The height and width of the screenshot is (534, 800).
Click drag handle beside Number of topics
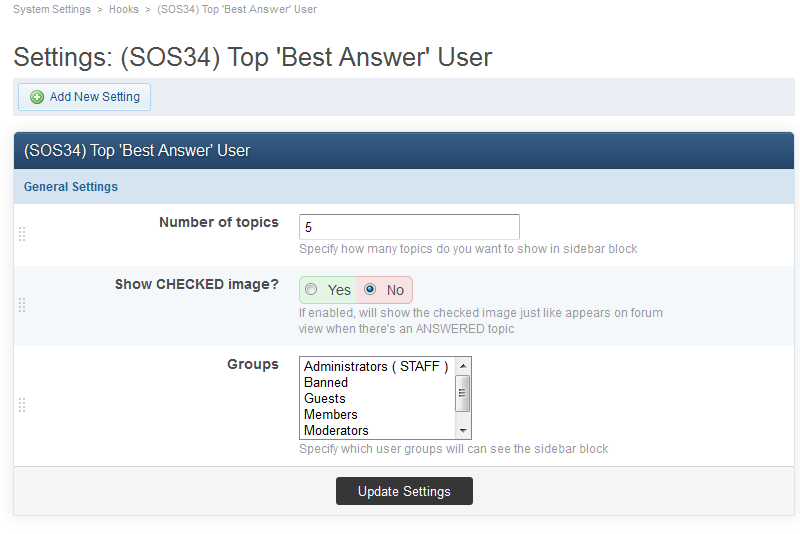click(x=22, y=234)
